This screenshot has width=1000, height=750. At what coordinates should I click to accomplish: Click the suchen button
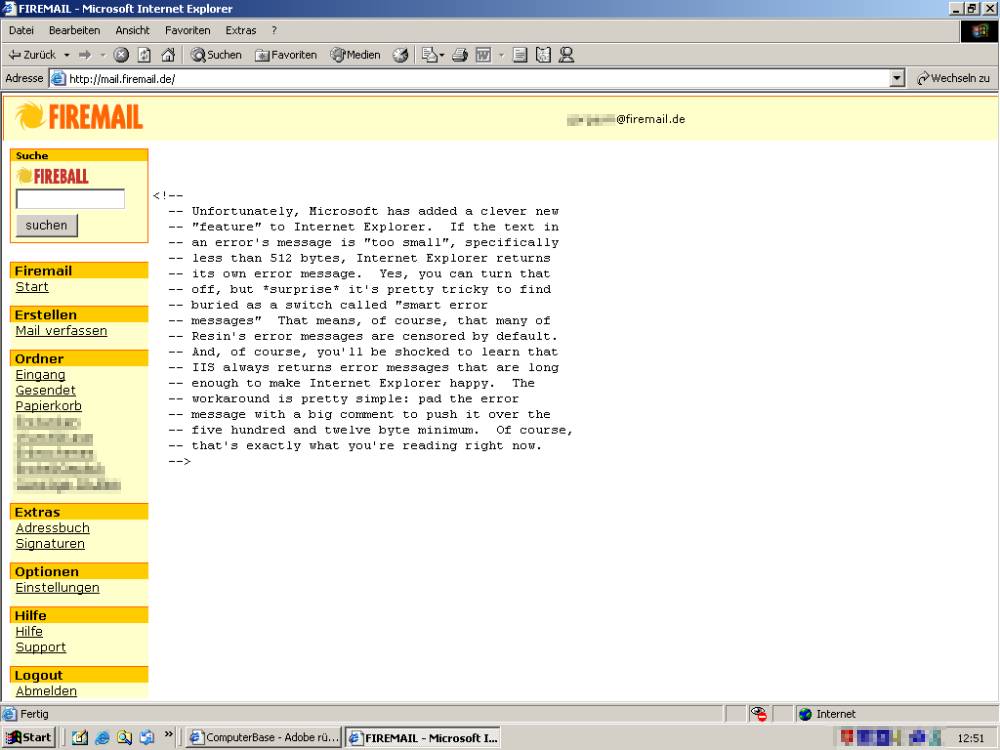pos(47,225)
